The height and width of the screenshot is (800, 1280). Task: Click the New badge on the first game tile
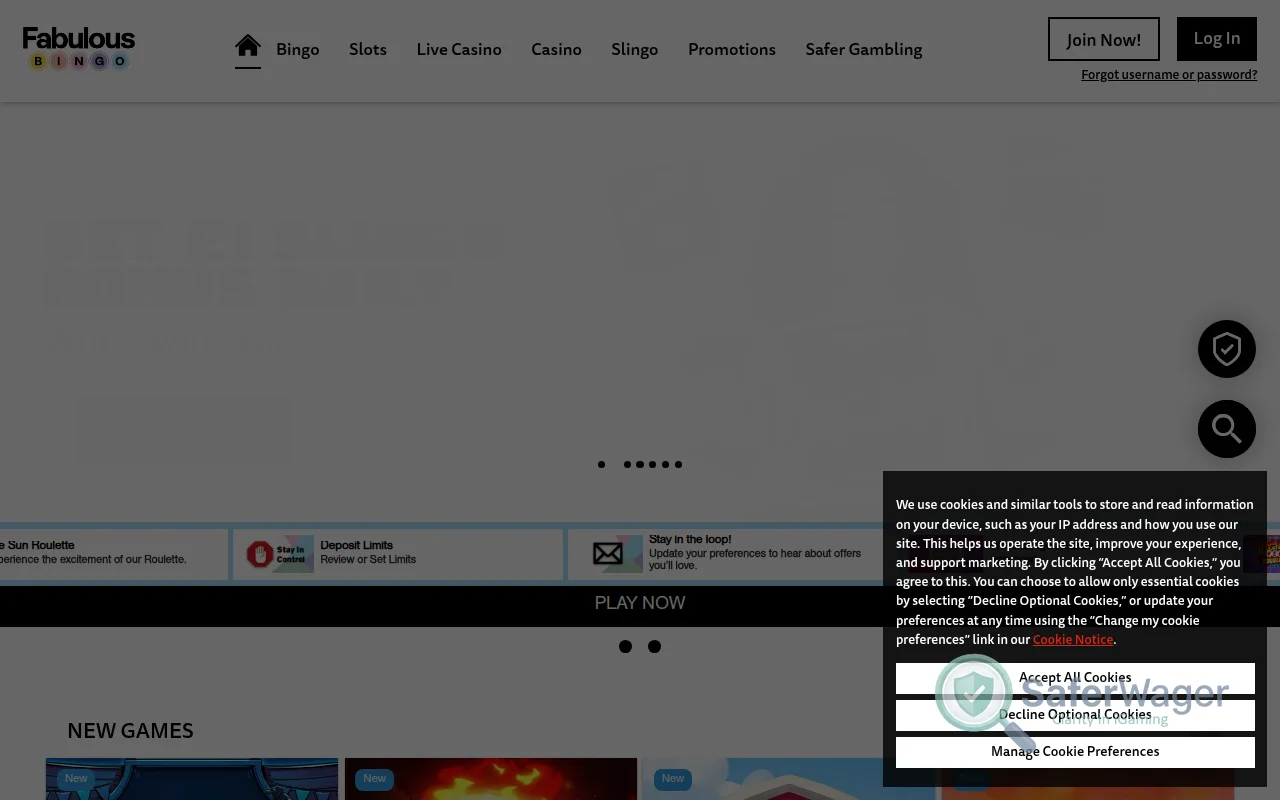(75, 778)
